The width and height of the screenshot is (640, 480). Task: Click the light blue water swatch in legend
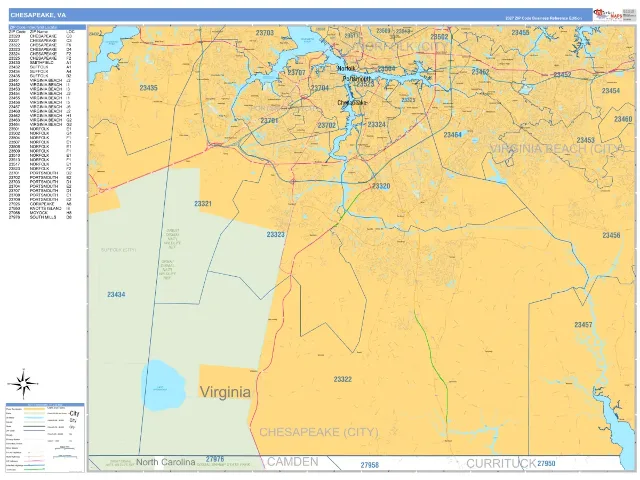(34, 418)
